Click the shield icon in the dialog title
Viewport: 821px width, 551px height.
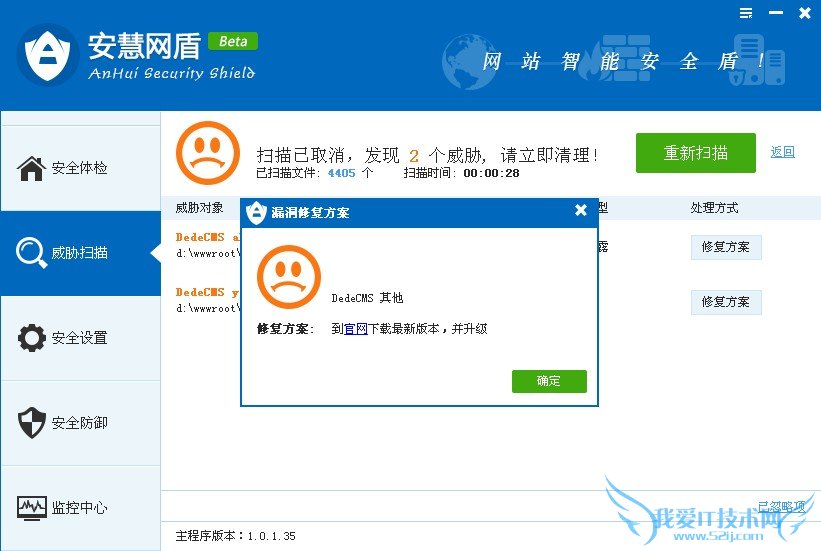pos(257,213)
